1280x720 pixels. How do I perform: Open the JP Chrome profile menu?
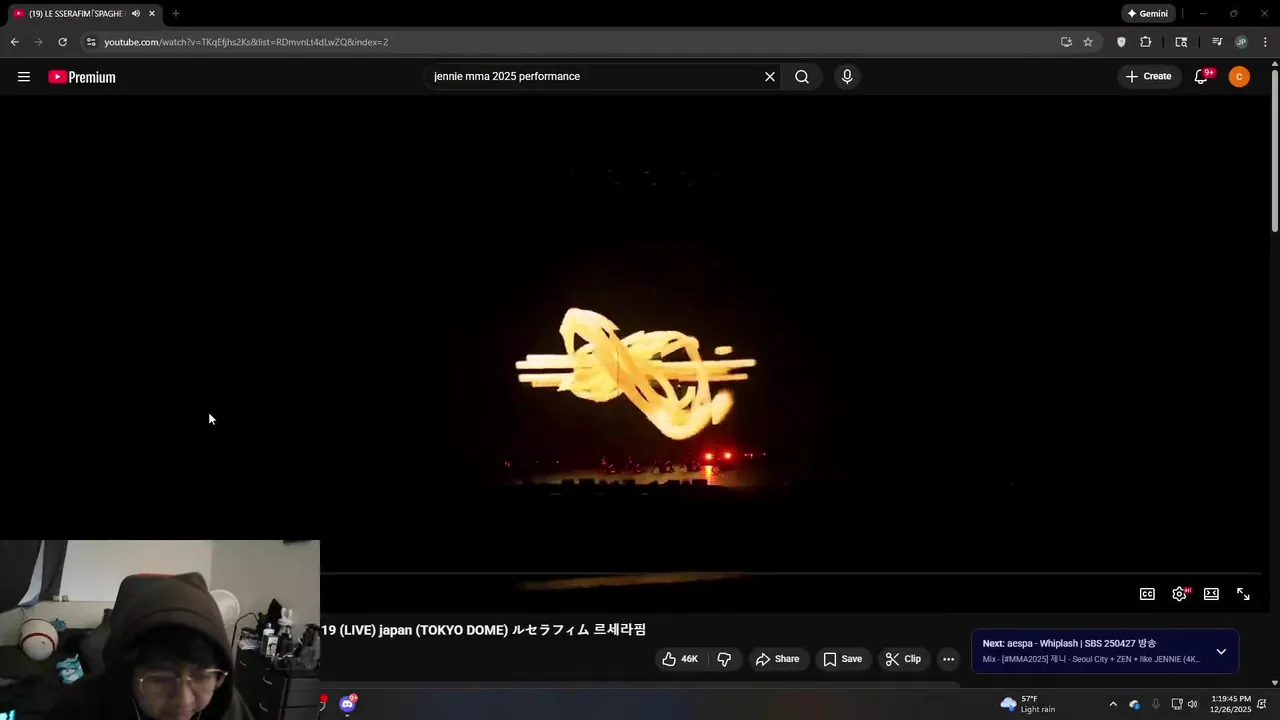(1241, 42)
